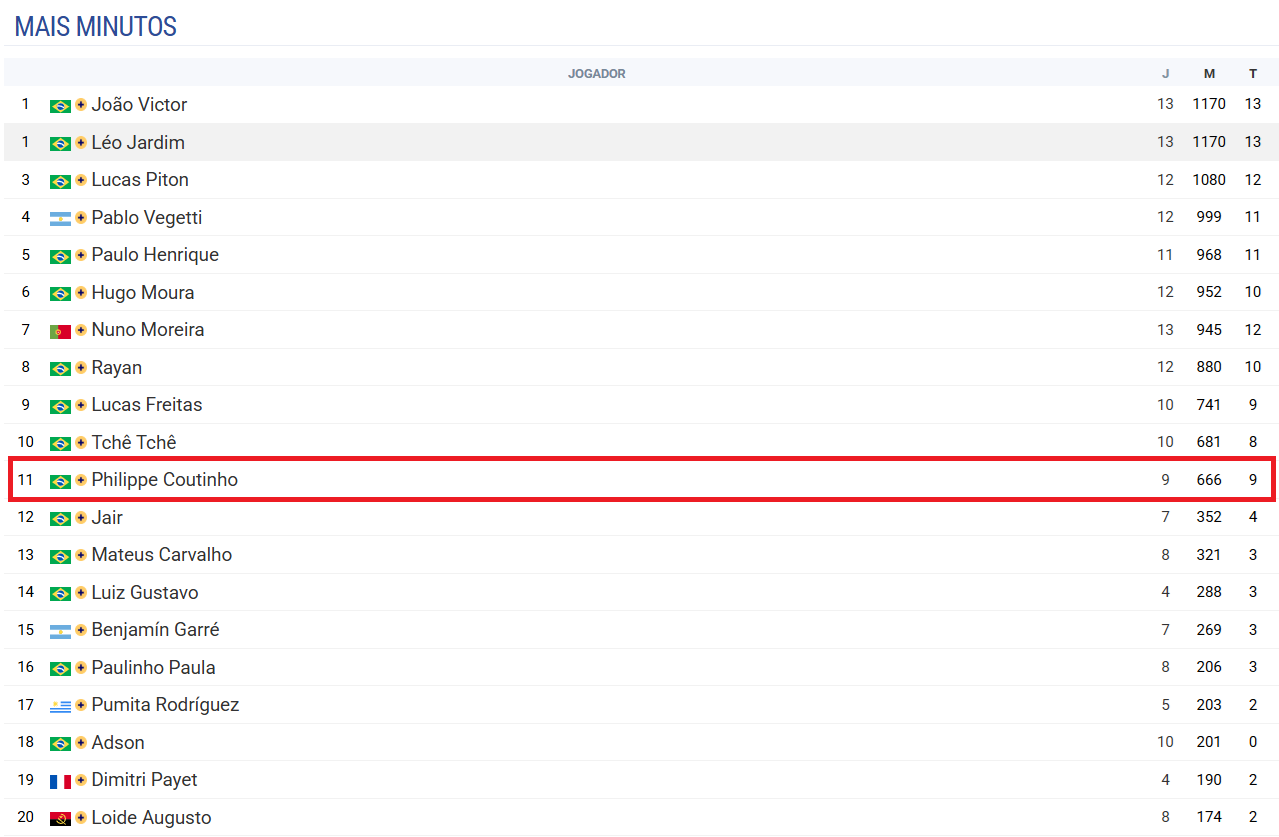This screenshot has width=1279, height=837.
Task: Open Pablo Vegetti player profile
Action: 147,217
